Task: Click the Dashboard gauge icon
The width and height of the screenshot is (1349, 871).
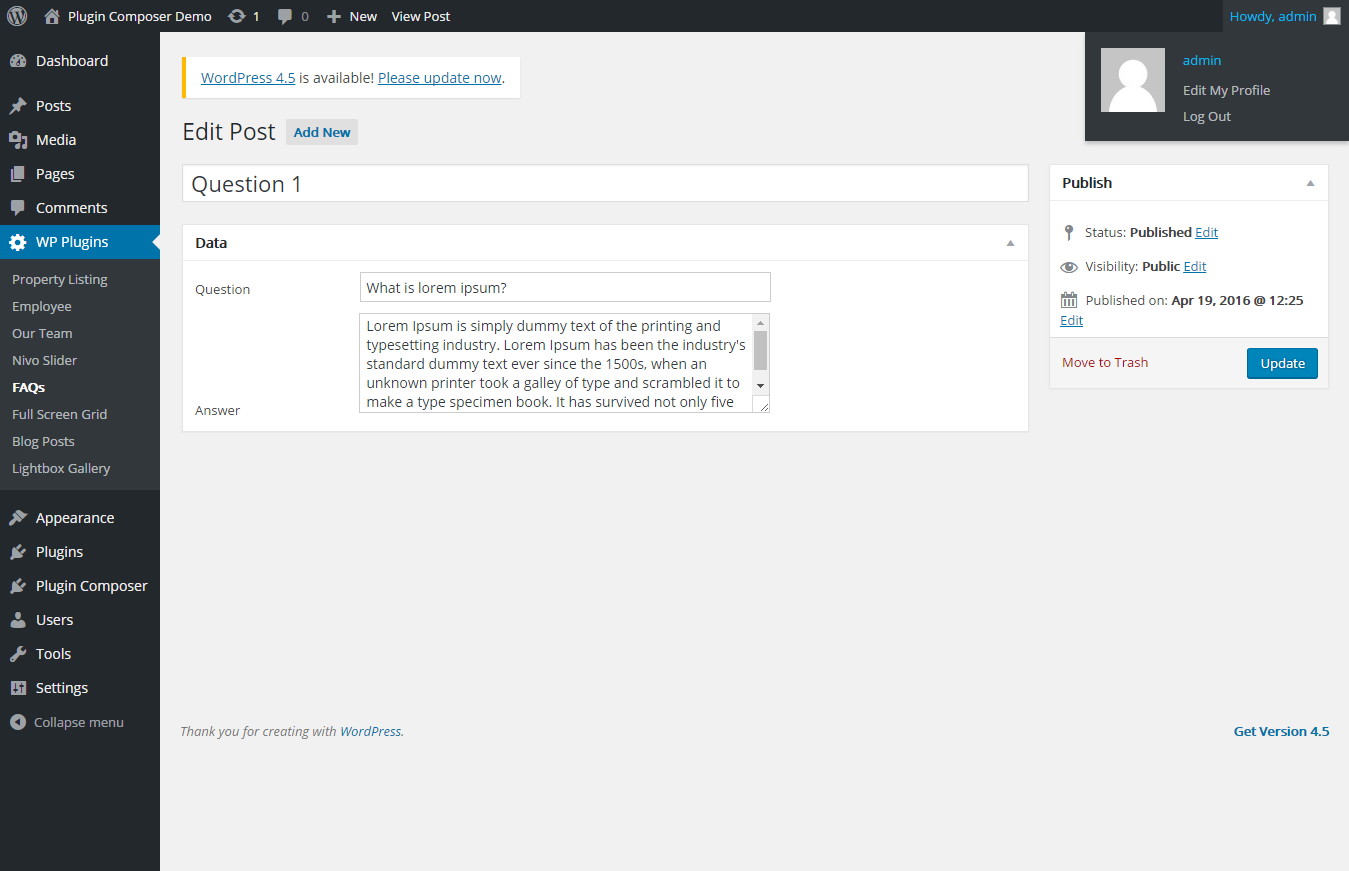Action: pyautogui.click(x=18, y=61)
